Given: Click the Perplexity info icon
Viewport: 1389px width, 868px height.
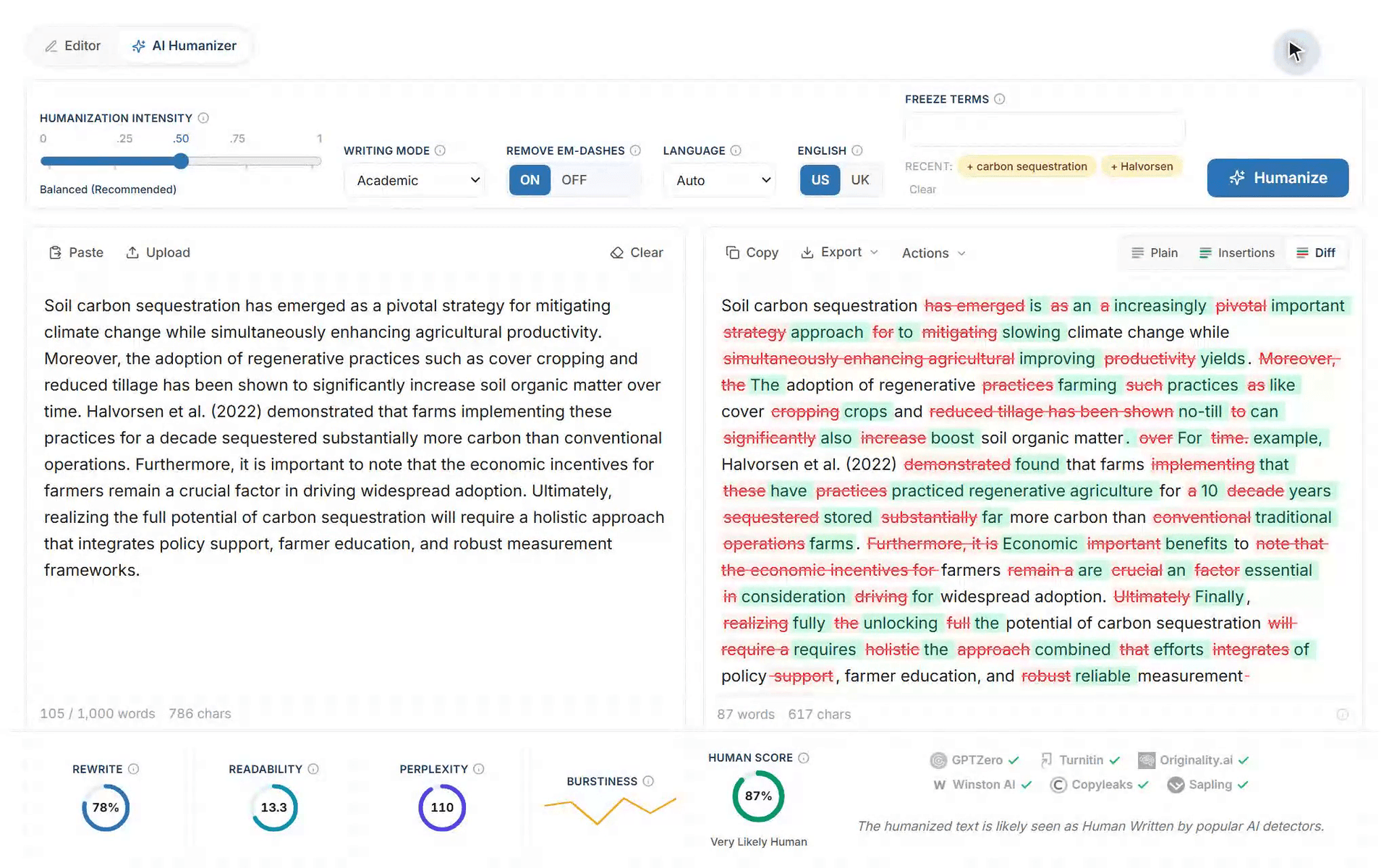Looking at the screenshot, I should pyautogui.click(x=479, y=769).
